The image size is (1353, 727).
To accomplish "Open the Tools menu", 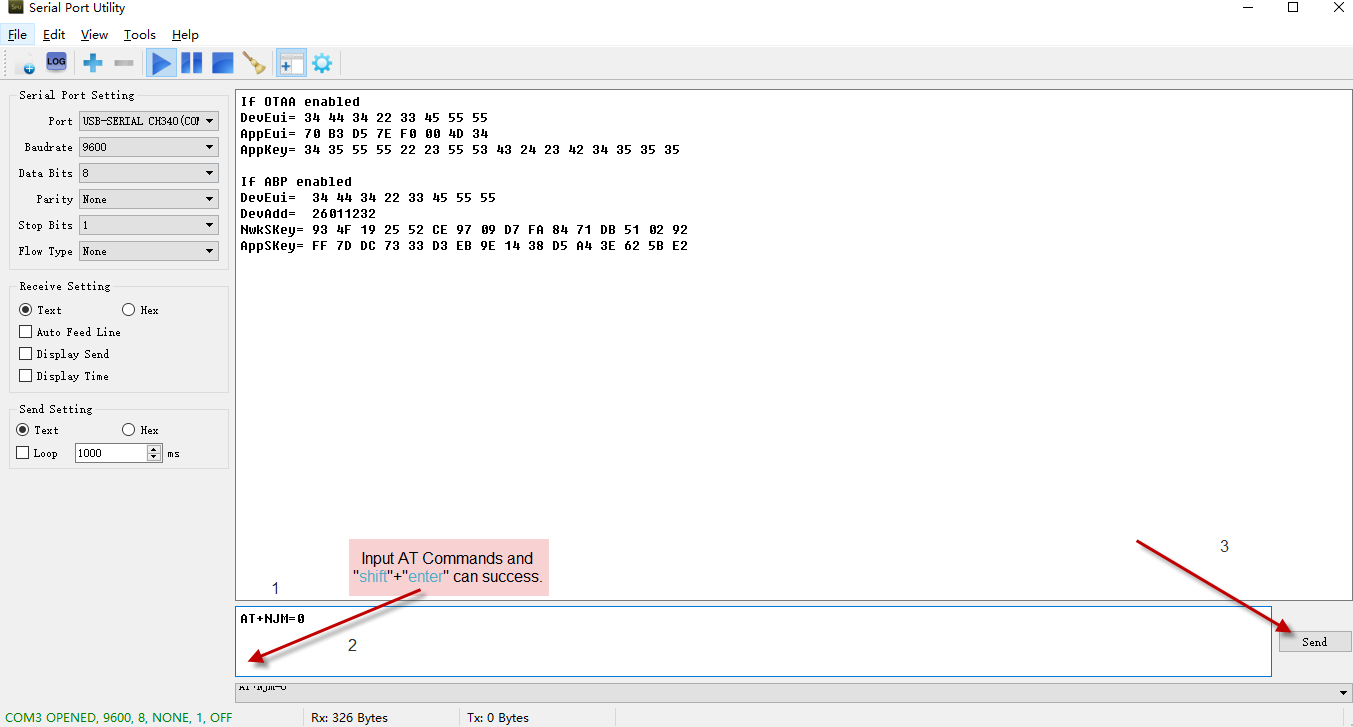I will point(140,34).
